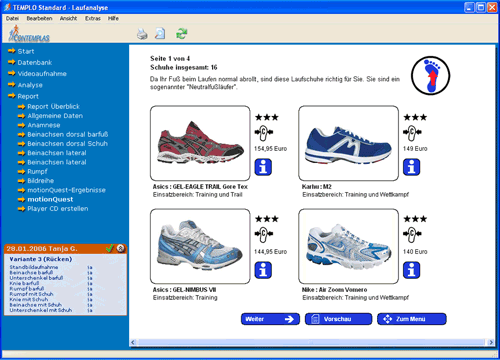Open info for Asics GEL-EAGLE TRAIL shoe
This screenshot has height=360, width=500.
click(263, 167)
